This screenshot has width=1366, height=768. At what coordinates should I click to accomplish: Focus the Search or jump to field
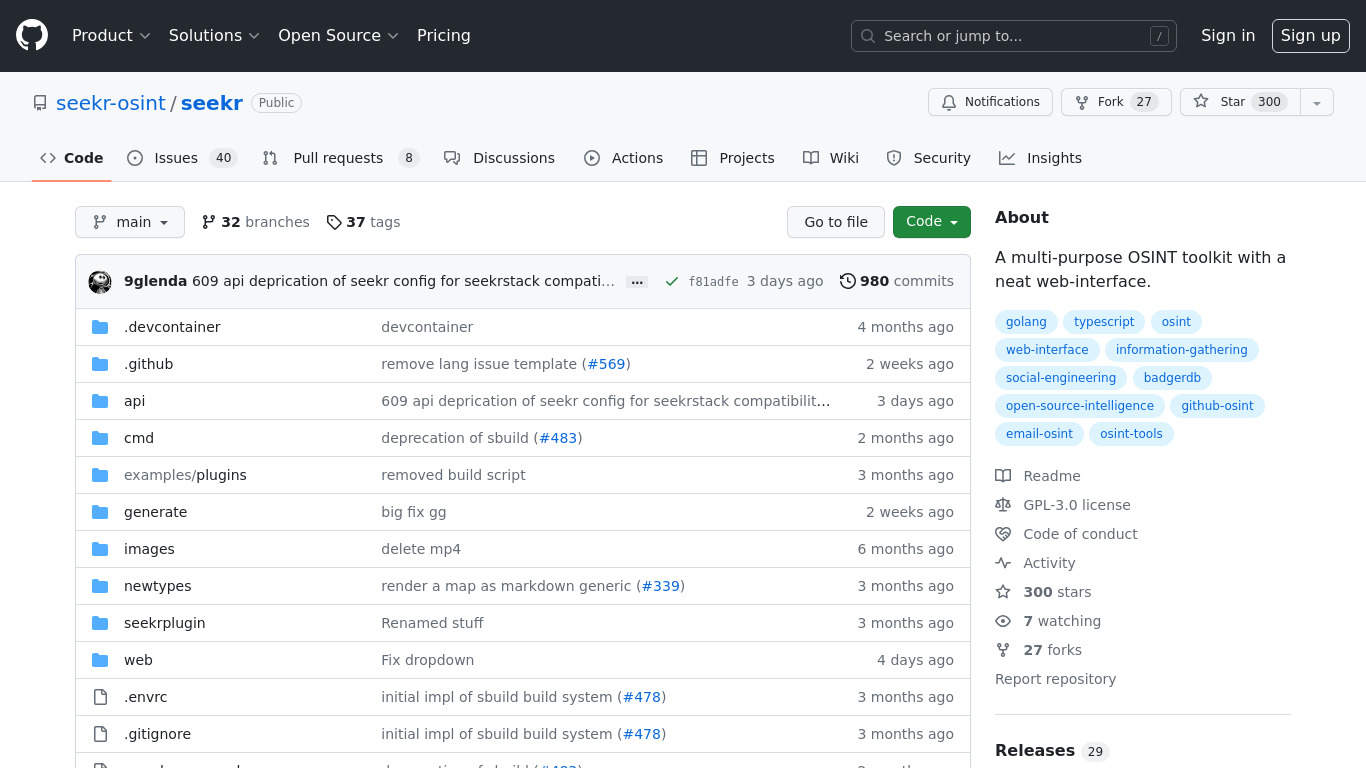(x=1014, y=36)
